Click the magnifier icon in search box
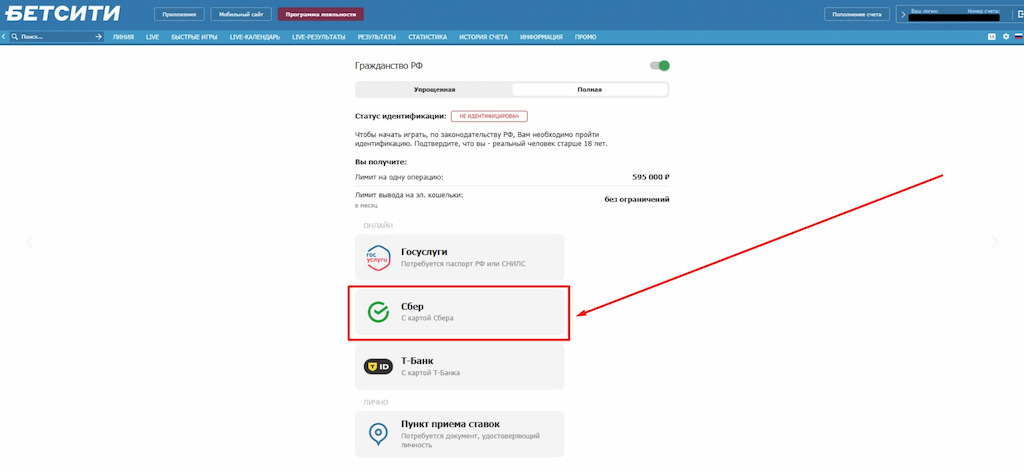This screenshot has height=472, width=1024. click(15, 37)
